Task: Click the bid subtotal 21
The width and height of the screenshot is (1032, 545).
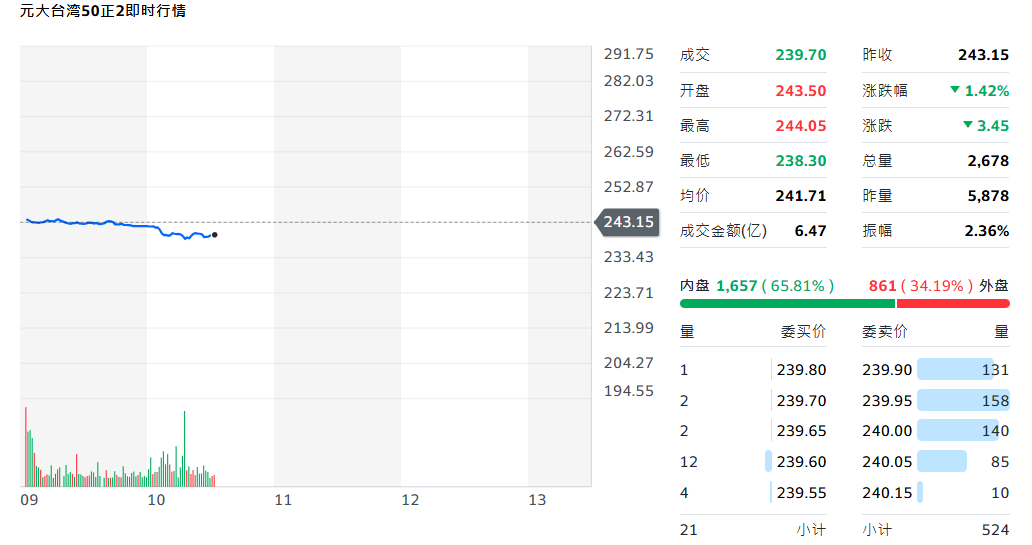Action: point(688,529)
